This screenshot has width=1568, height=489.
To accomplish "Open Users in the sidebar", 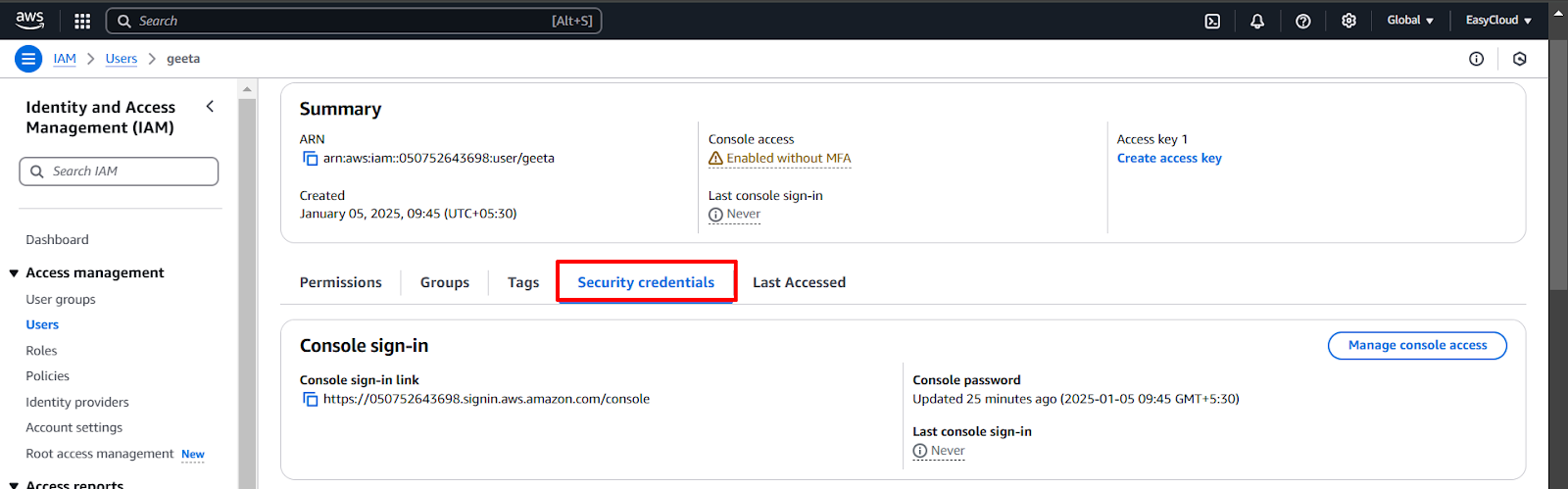I will tap(42, 324).
